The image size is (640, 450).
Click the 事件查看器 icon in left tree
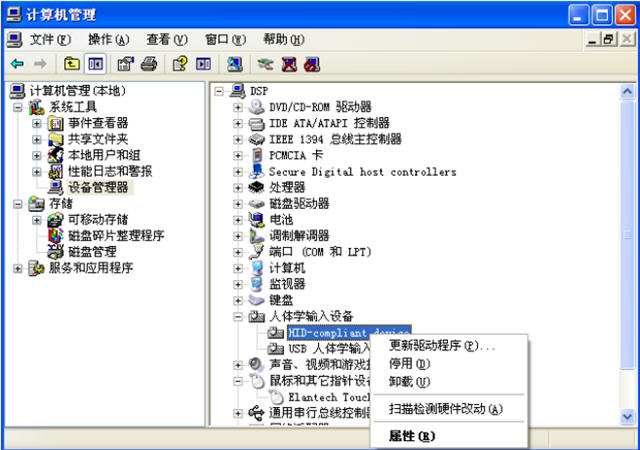[56, 123]
